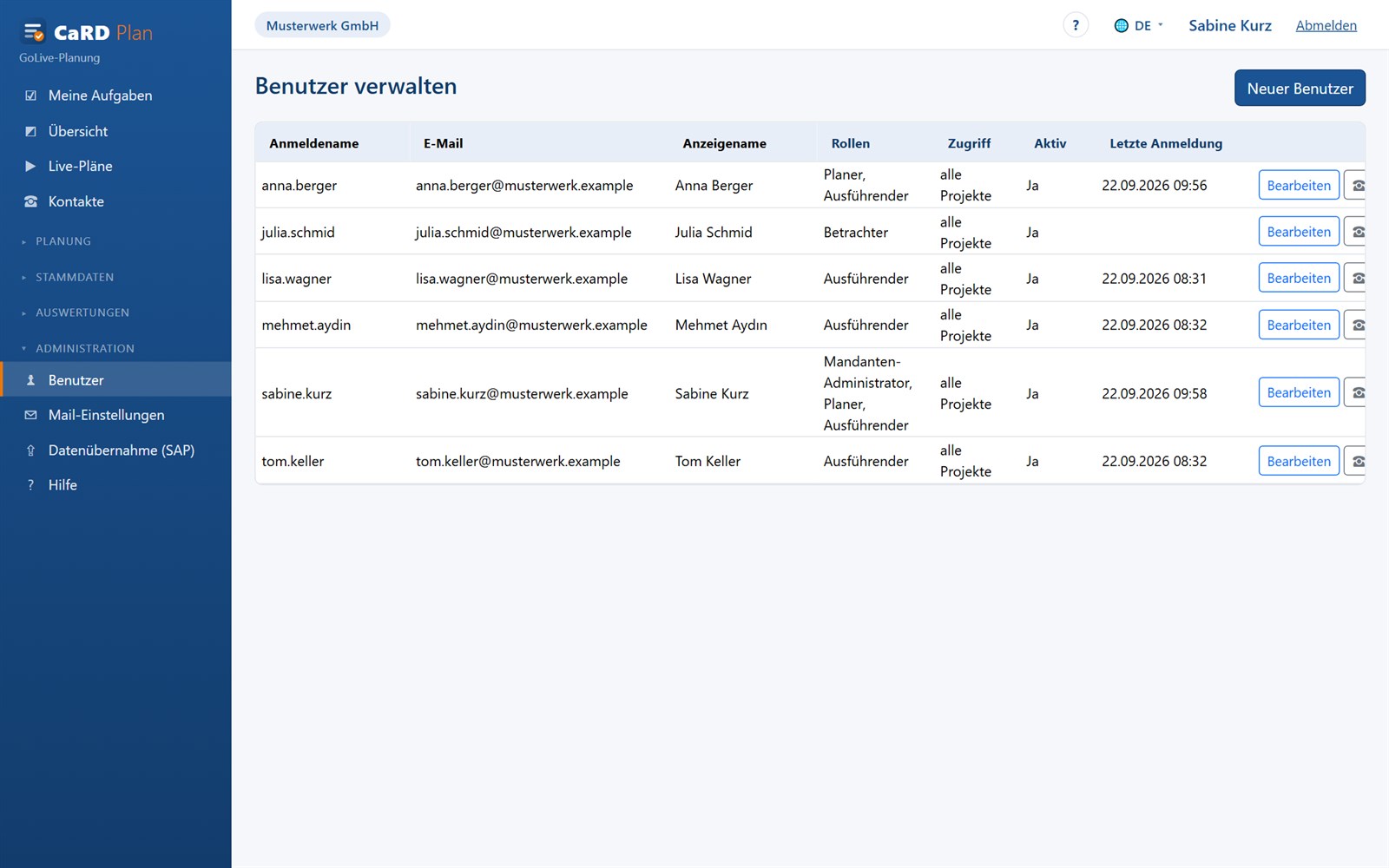Click the icon button after Bearbeiten for lisa.wagner

tap(1356, 279)
